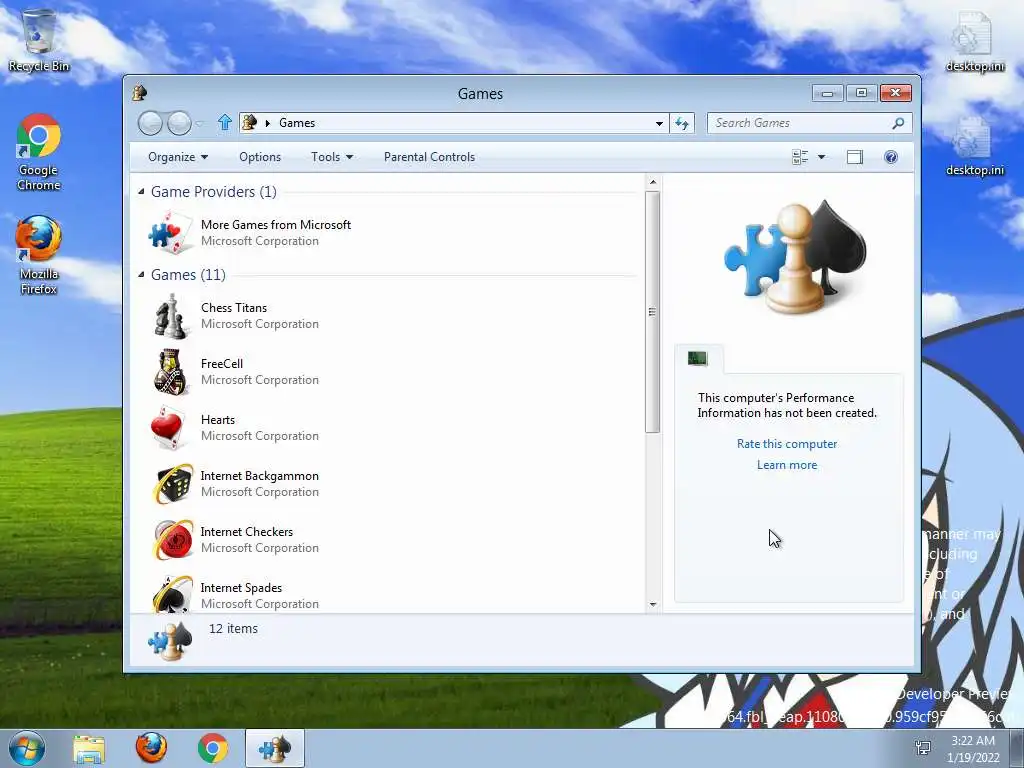Click the Rate this computer link

click(787, 443)
